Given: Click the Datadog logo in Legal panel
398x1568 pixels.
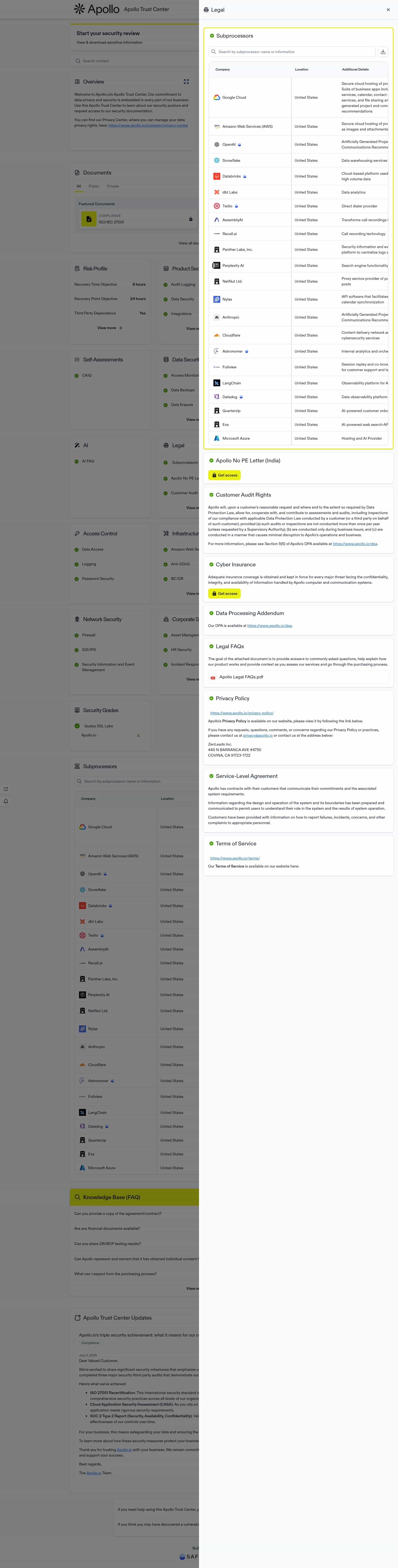Looking at the screenshot, I should coord(217,397).
